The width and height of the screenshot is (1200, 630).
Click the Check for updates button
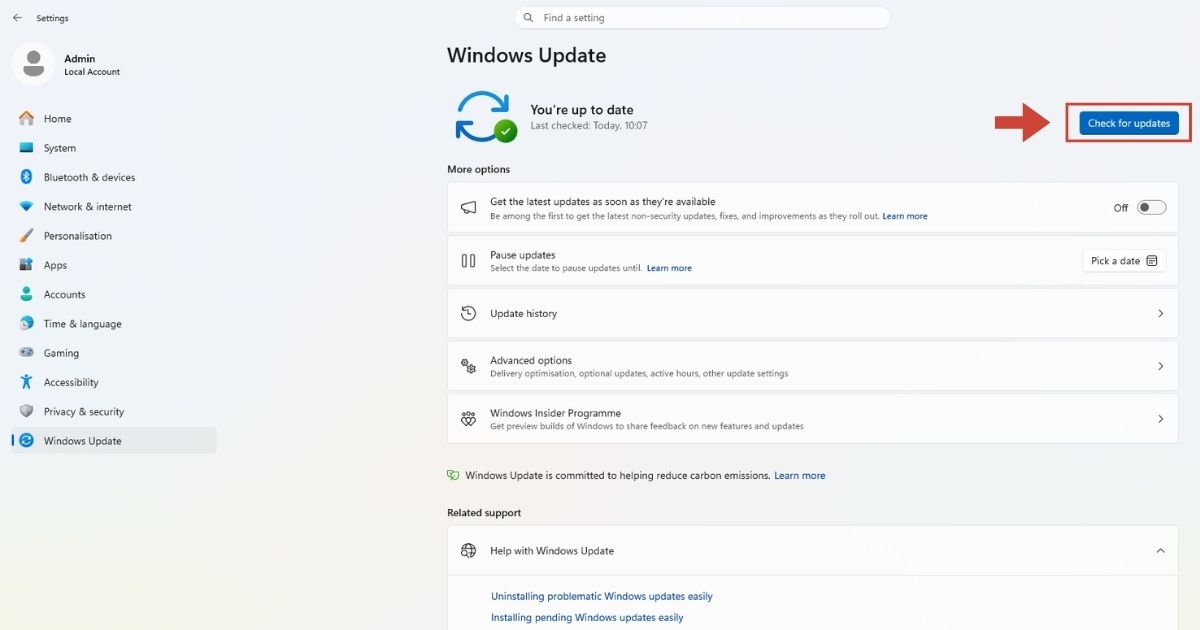coord(1129,123)
